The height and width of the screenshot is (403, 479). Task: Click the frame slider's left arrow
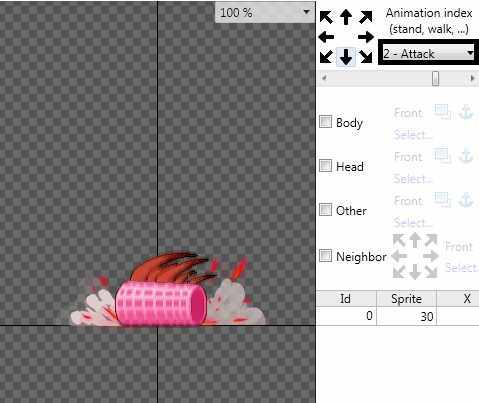pos(324,79)
